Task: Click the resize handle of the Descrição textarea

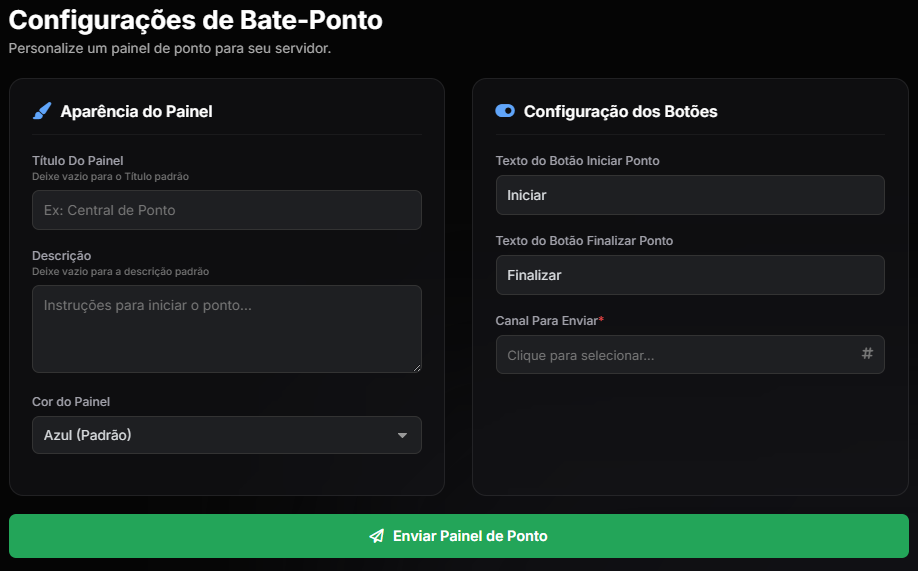Action: pos(416,367)
